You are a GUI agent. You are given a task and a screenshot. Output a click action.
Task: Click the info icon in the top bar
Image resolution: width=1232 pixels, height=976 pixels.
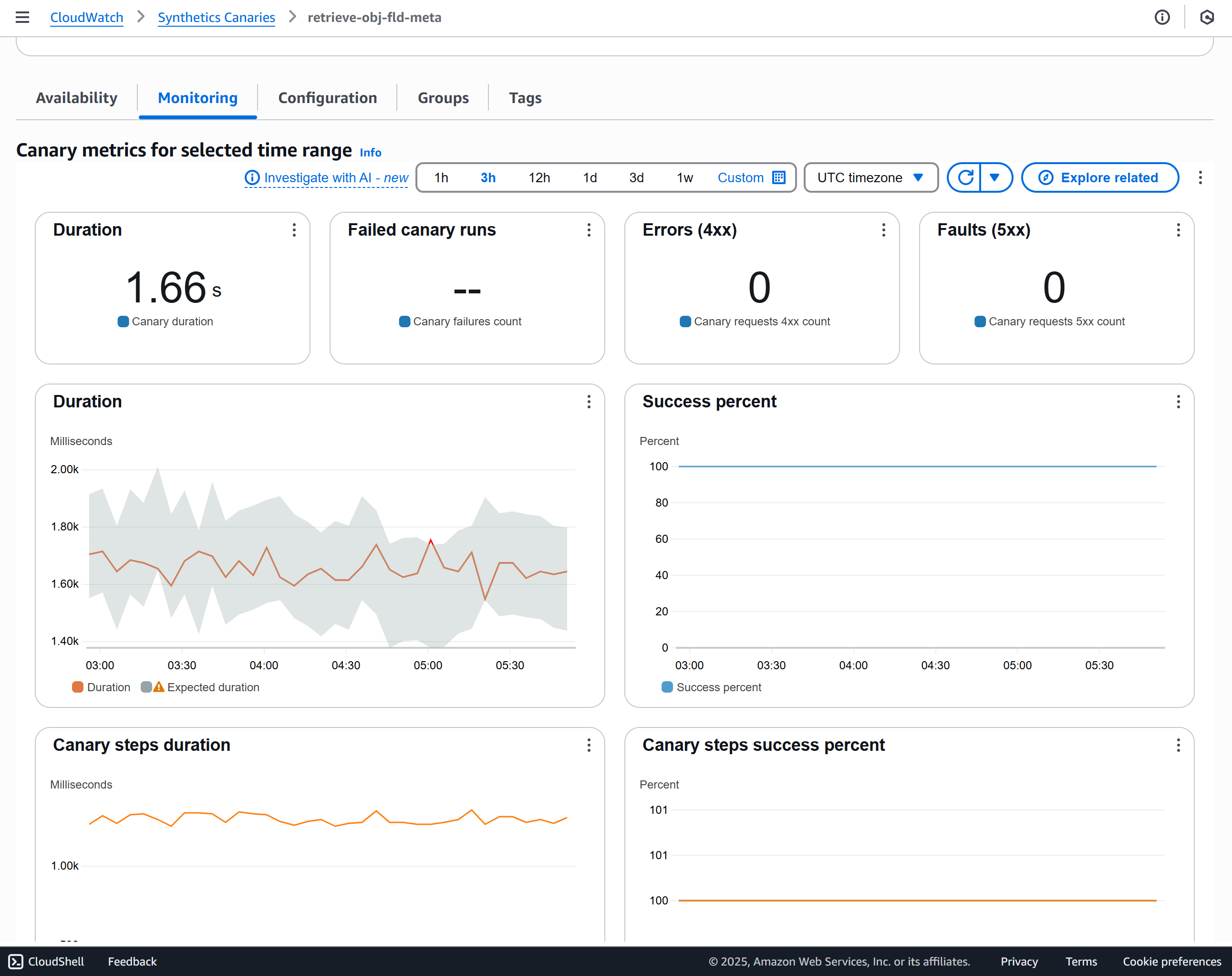(1163, 17)
